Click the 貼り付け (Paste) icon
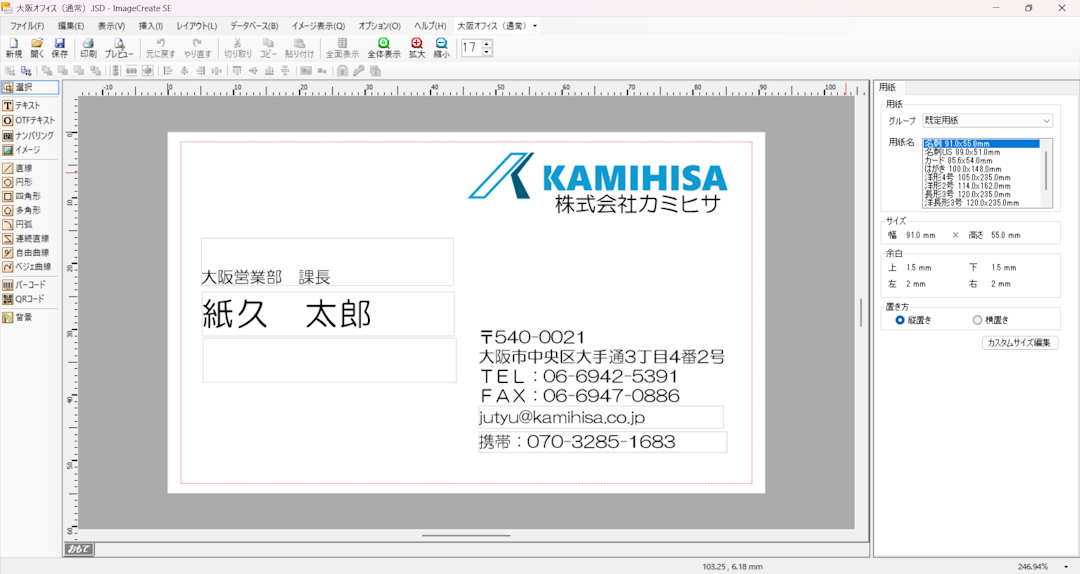The width and height of the screenshot is (1080, 574). pyautogui.click(x=300, y=48)
